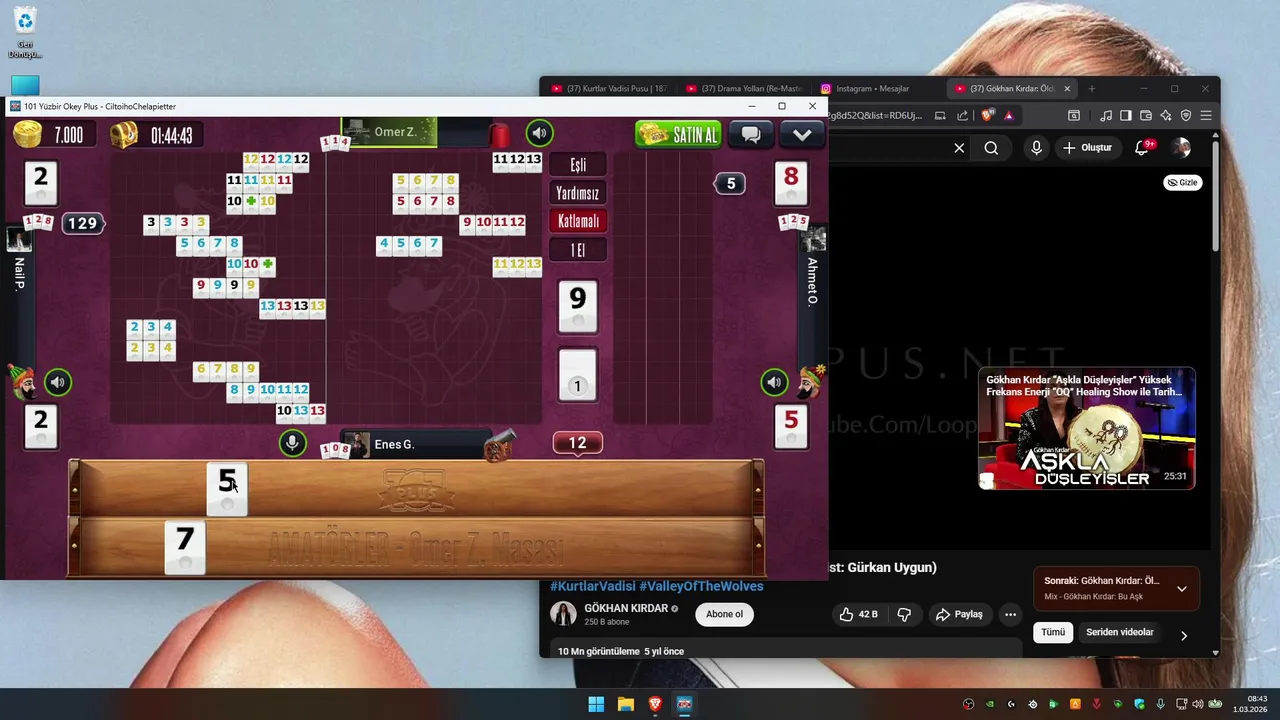Screen dimensions: 1280x720
Task: Toggle Brave sidebar panel icon
Action: click(x=1126, y=116)
